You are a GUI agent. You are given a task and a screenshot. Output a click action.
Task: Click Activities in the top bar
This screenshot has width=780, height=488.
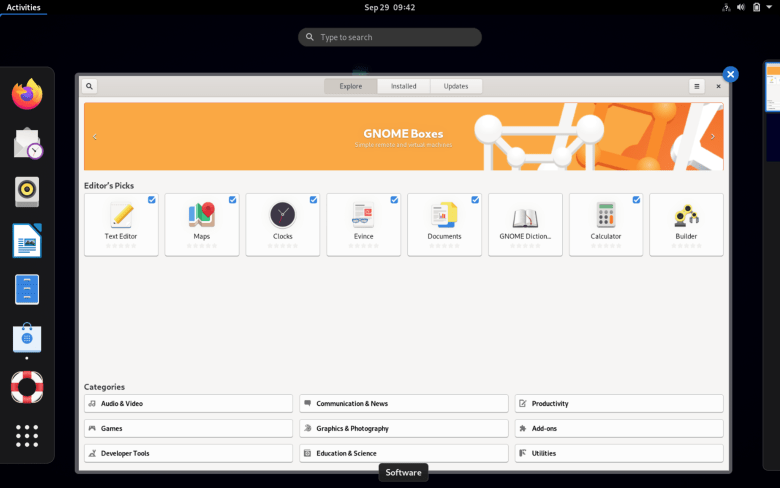23,7
